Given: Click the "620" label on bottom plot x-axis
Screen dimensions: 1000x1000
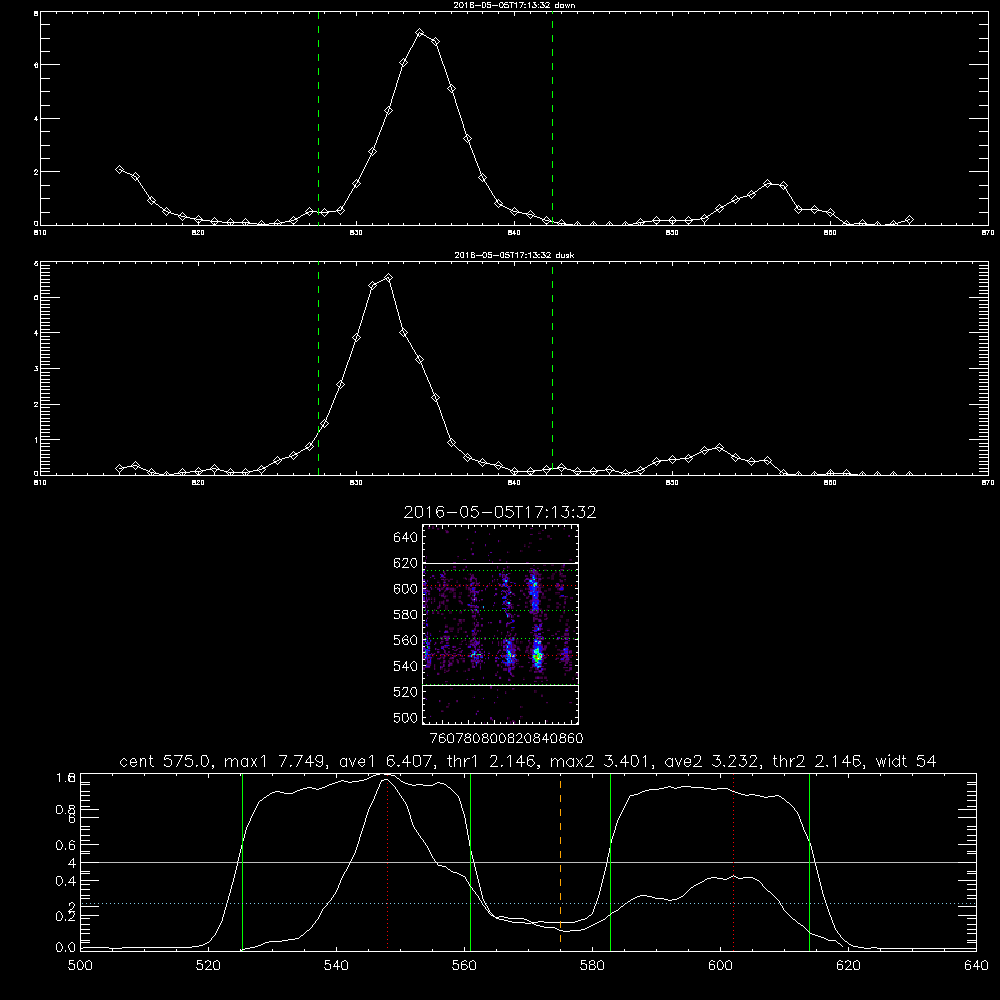Looking at the screenshot, I should coord(848,966).
